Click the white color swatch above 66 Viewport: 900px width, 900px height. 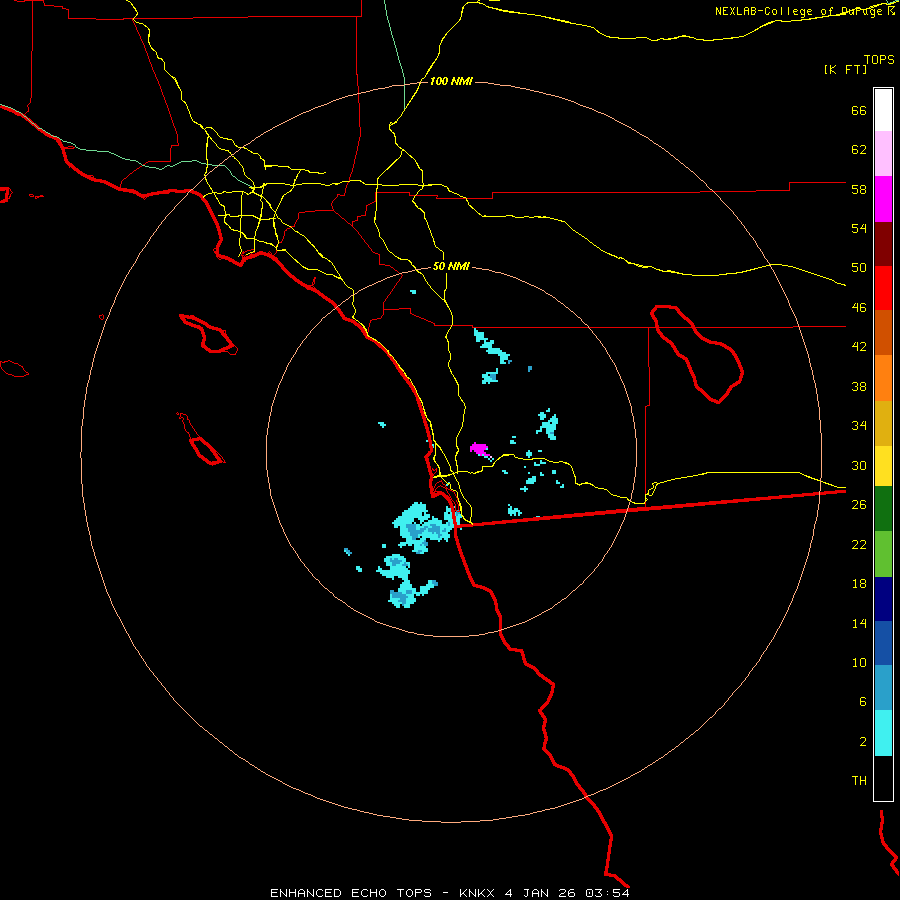click(883, 110)
